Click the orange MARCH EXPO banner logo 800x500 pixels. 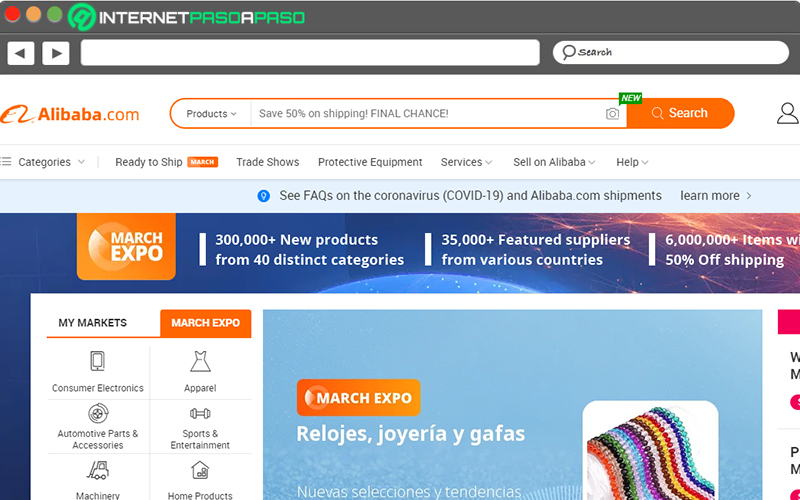click(x=126, y=246)
